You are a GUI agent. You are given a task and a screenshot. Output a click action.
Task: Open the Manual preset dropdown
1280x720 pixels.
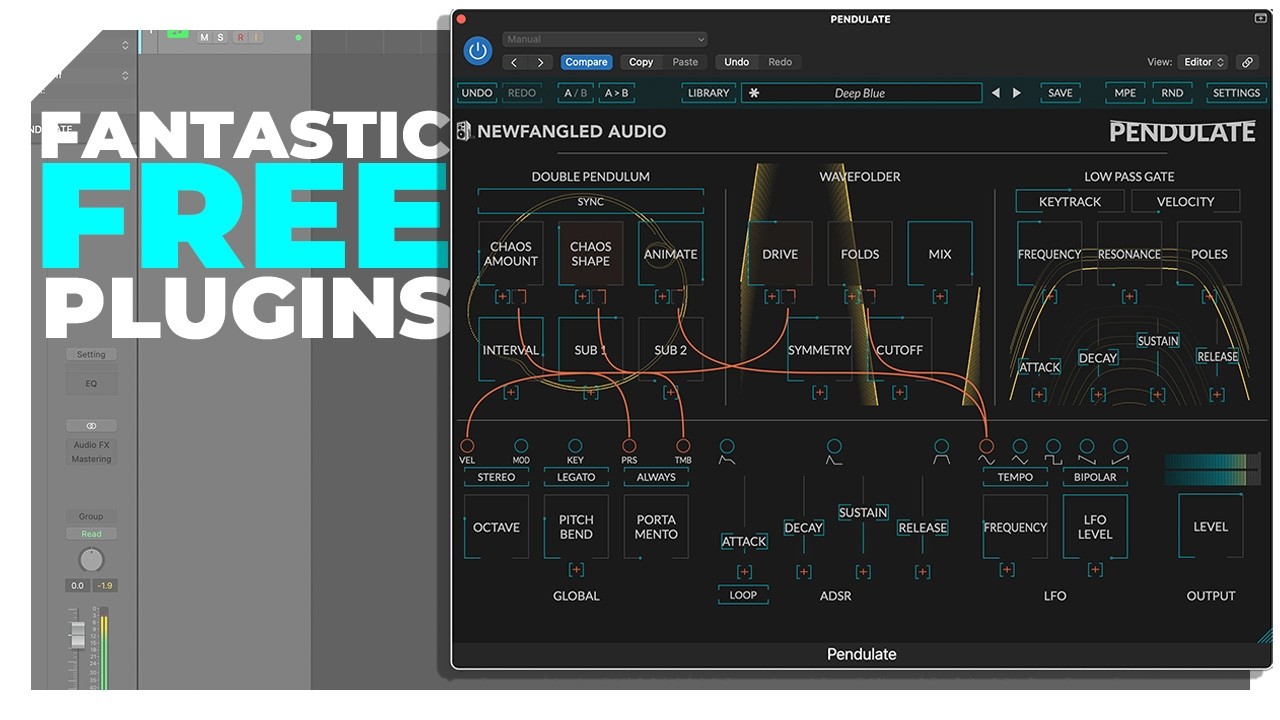click(605, 39)
